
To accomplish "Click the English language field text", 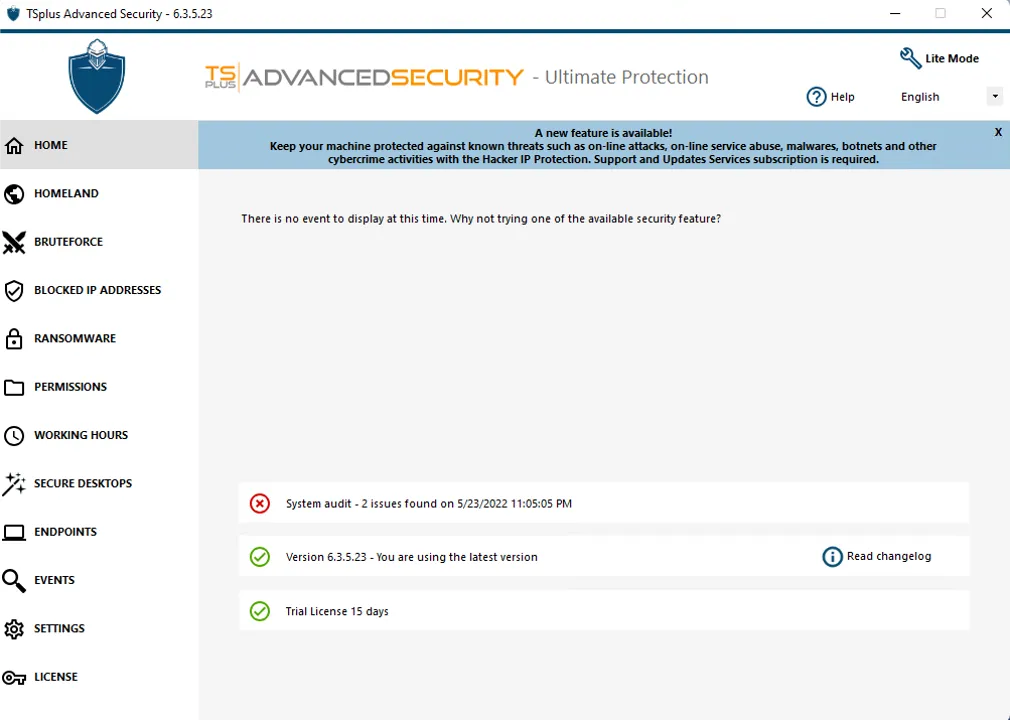I will [920, 97].
